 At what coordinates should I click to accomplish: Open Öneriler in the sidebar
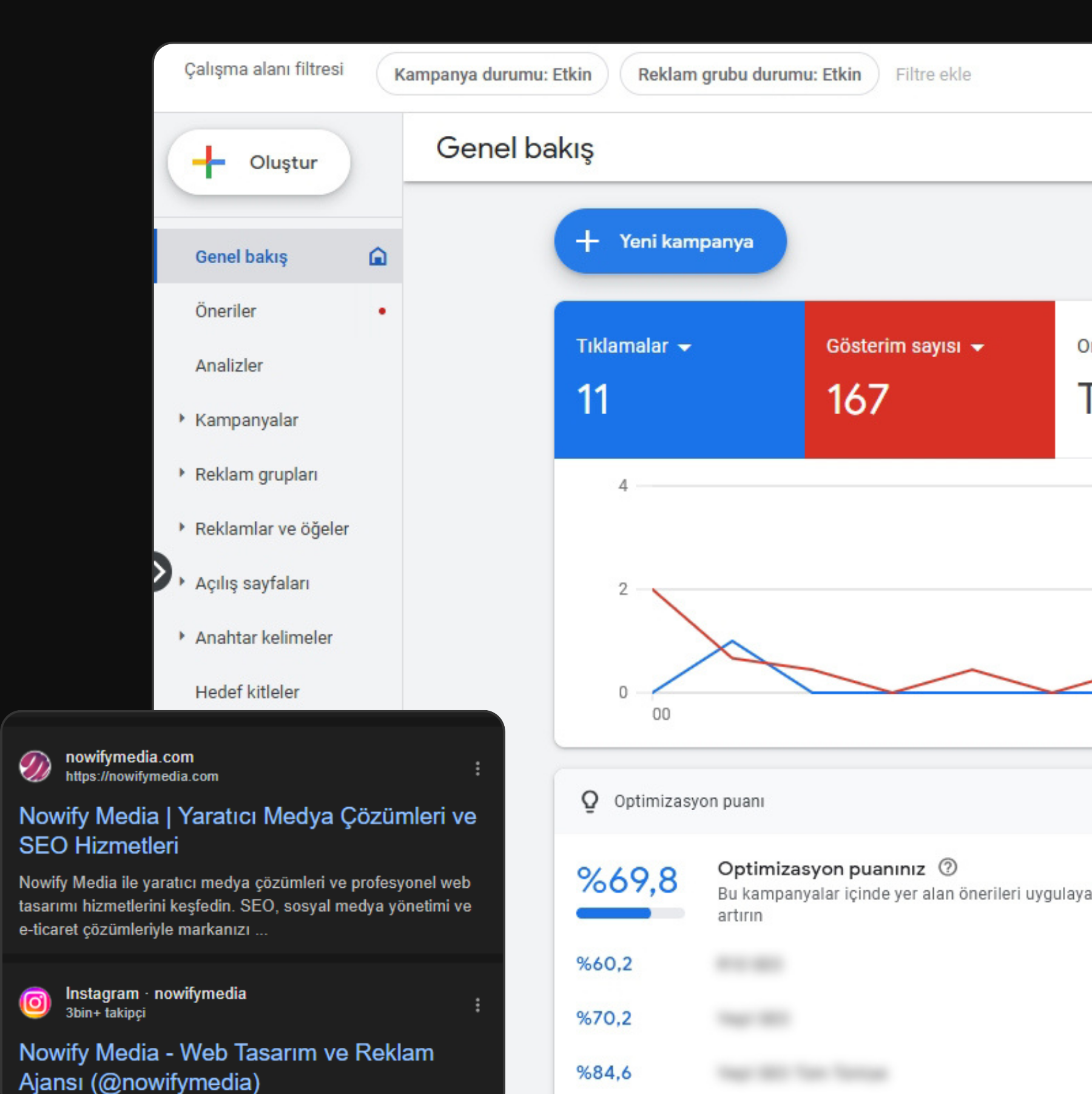point(226,311)
